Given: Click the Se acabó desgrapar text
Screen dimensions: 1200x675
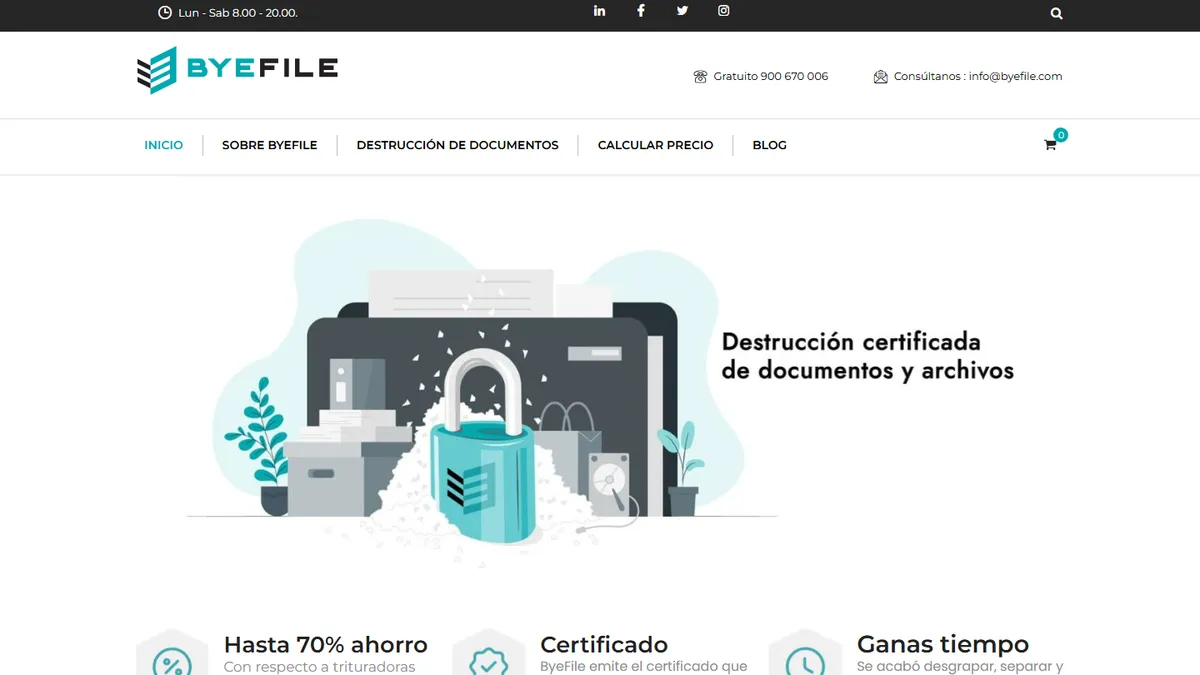Looking at the screenshot, I should (x=960, y=667).
